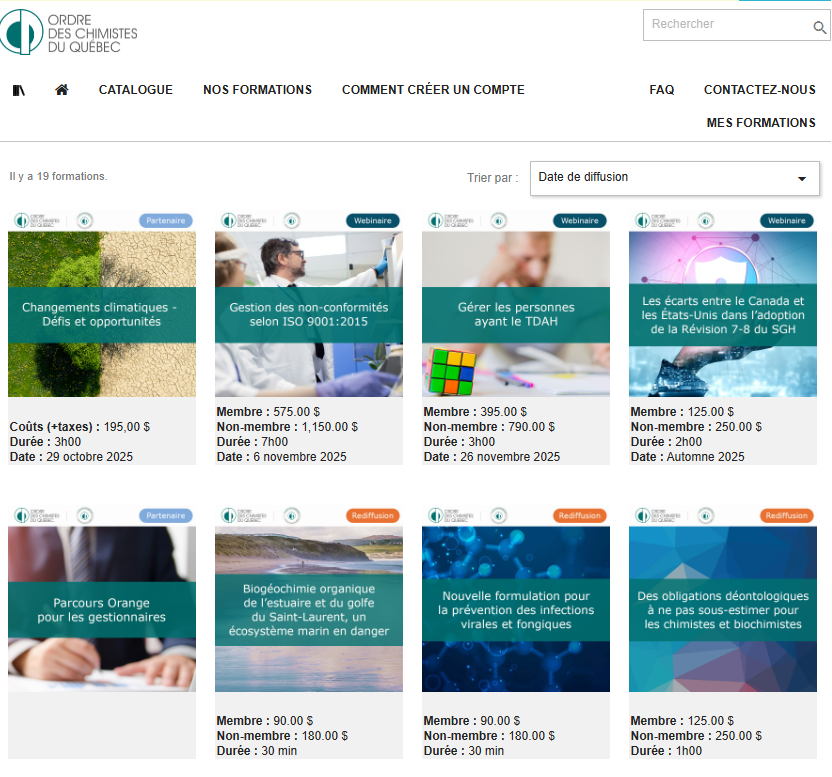Open Gérer les personnes ayant le TDAH course
This screenshot has width=832, height=777.
515,315
